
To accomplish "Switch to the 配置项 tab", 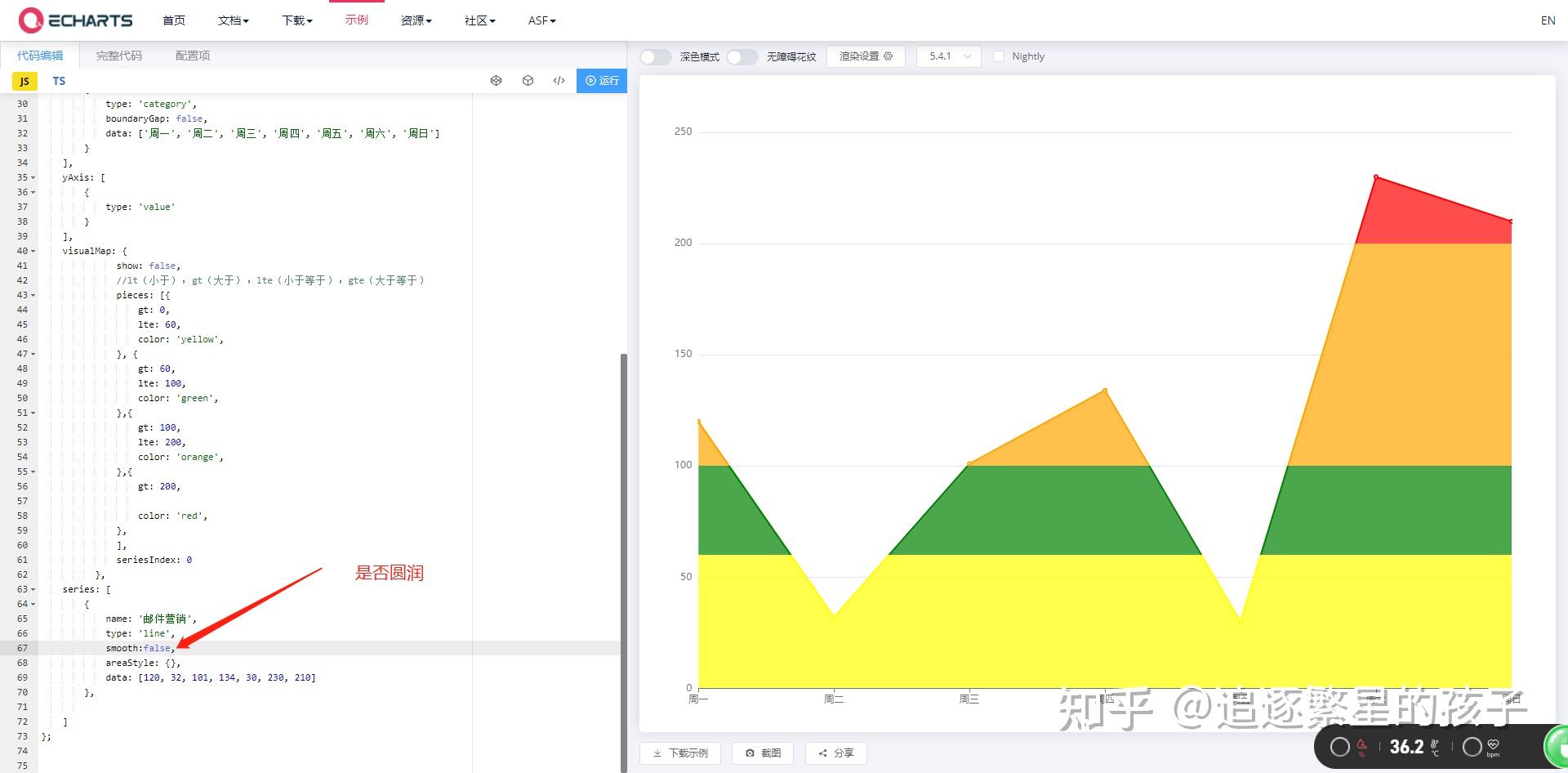I will pos(191,55).
